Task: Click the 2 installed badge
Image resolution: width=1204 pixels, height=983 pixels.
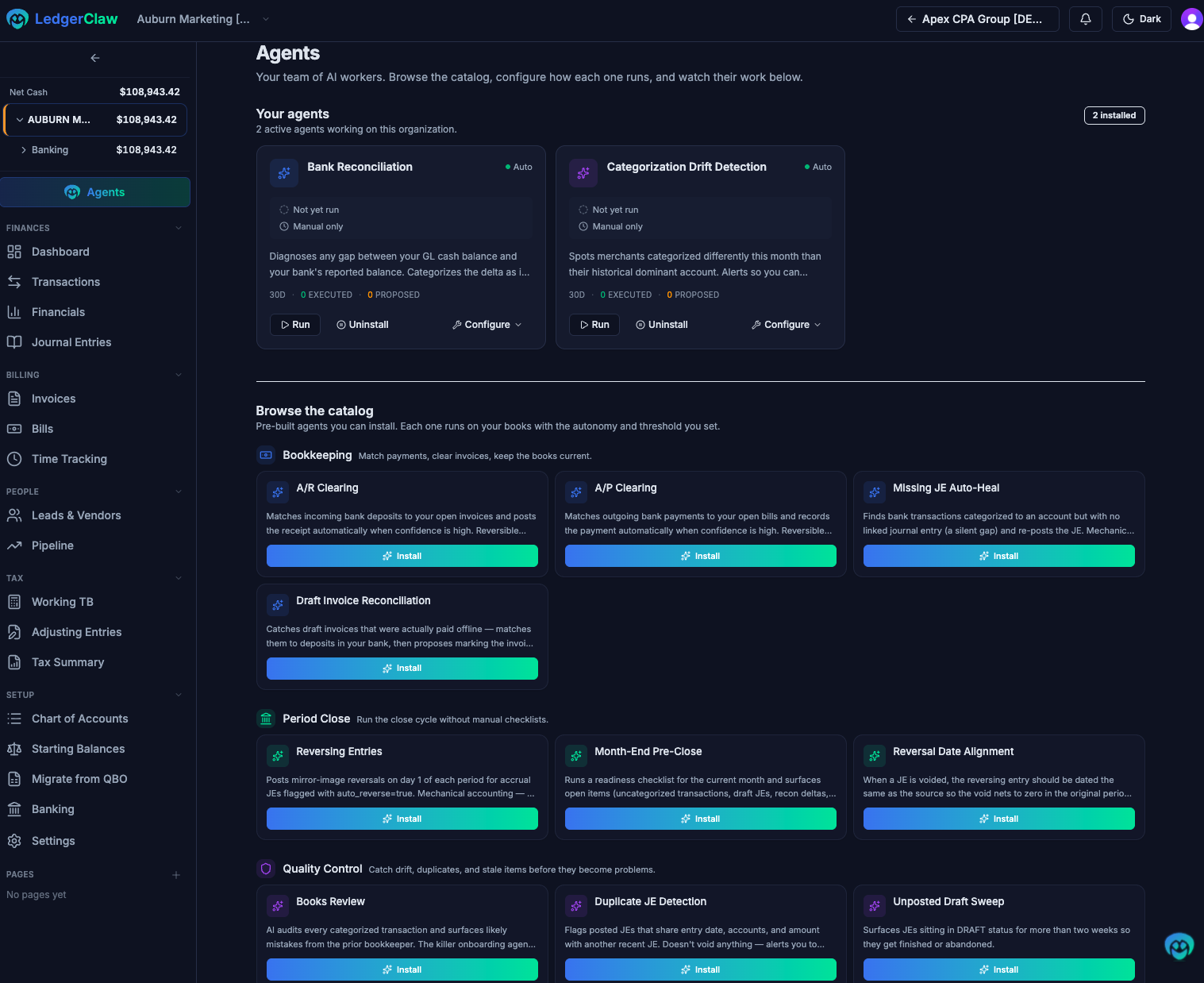Action: click(x=1114, y=115)
